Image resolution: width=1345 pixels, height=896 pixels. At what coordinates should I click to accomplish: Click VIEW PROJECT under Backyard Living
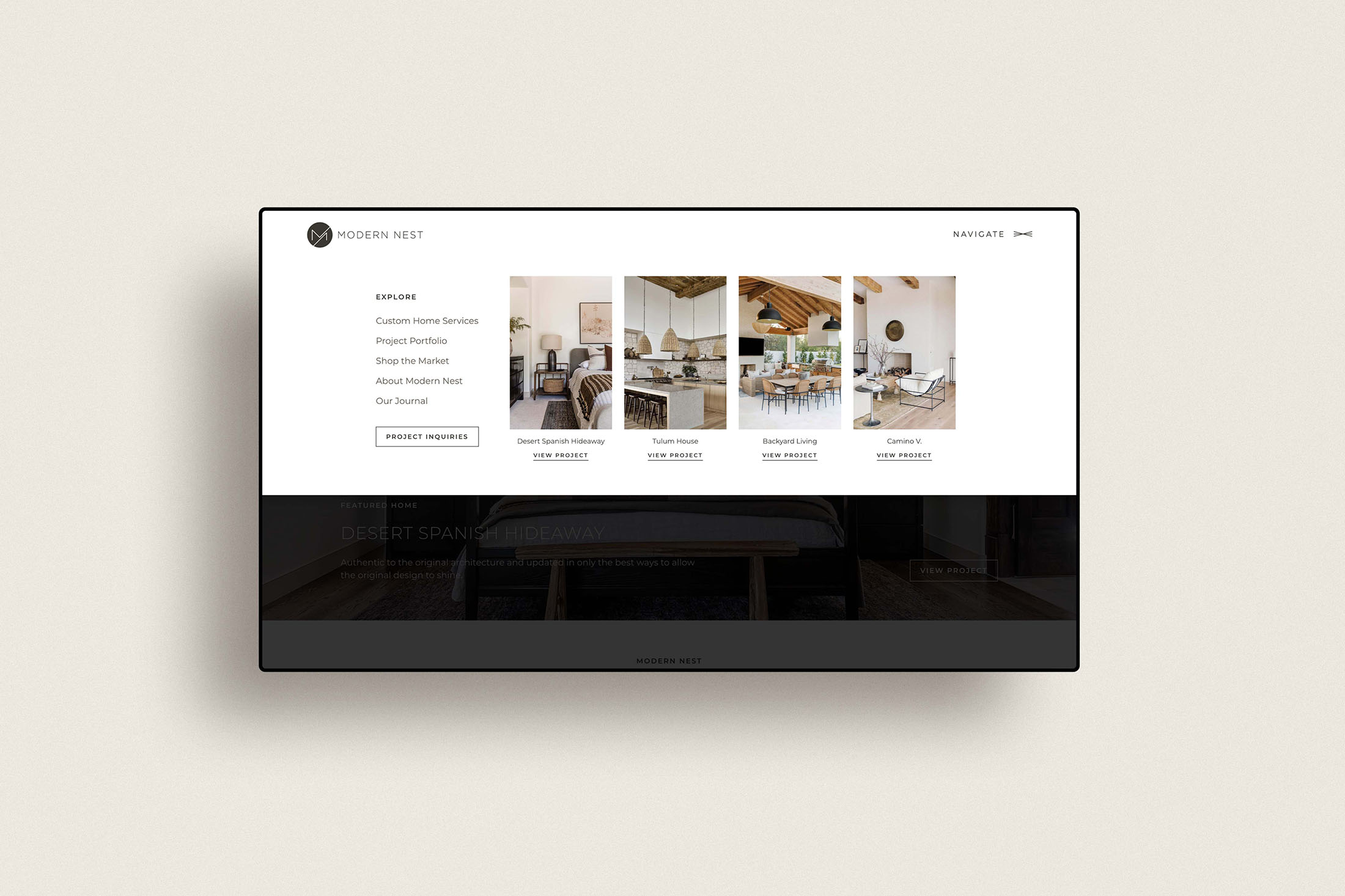(x=789, y=455)
